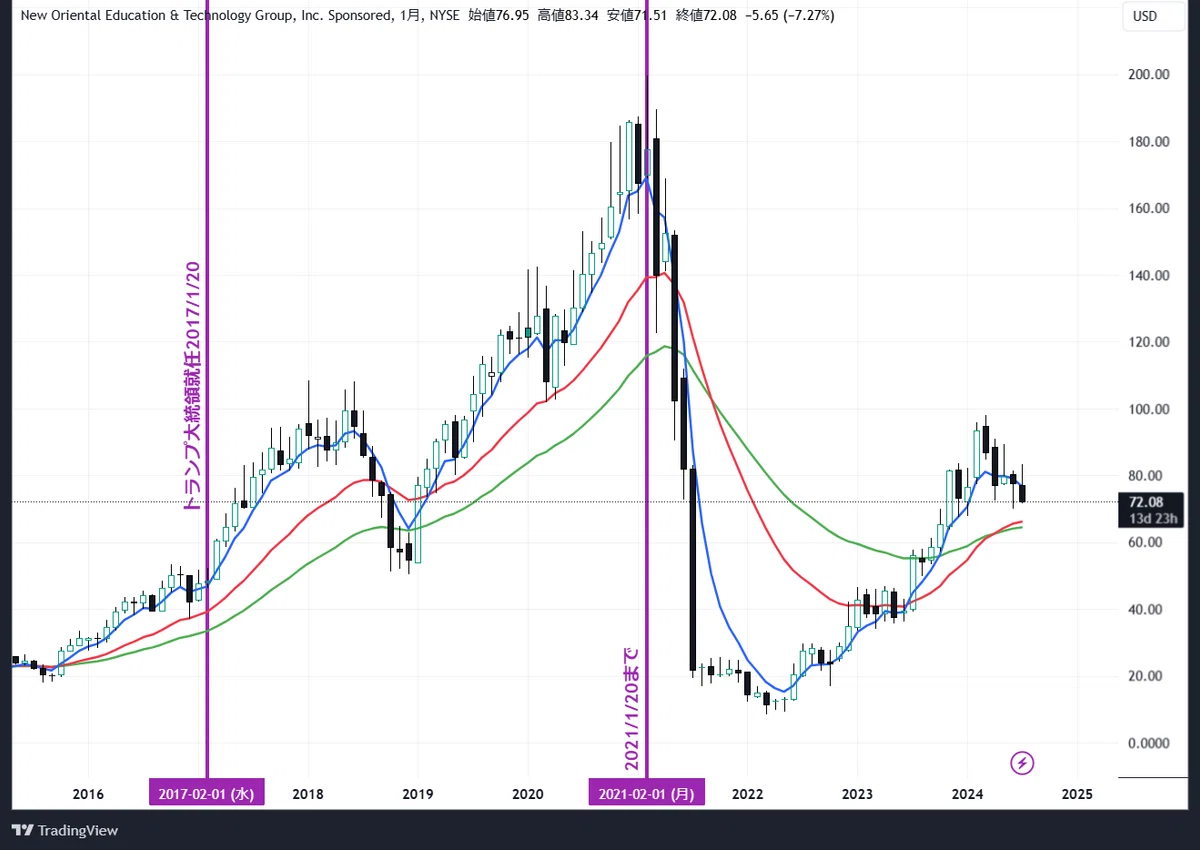The height and width of the screenshot is (850, 1200).
Task: Click the New Oriental Education symbol title
Action: click(206, 16)
